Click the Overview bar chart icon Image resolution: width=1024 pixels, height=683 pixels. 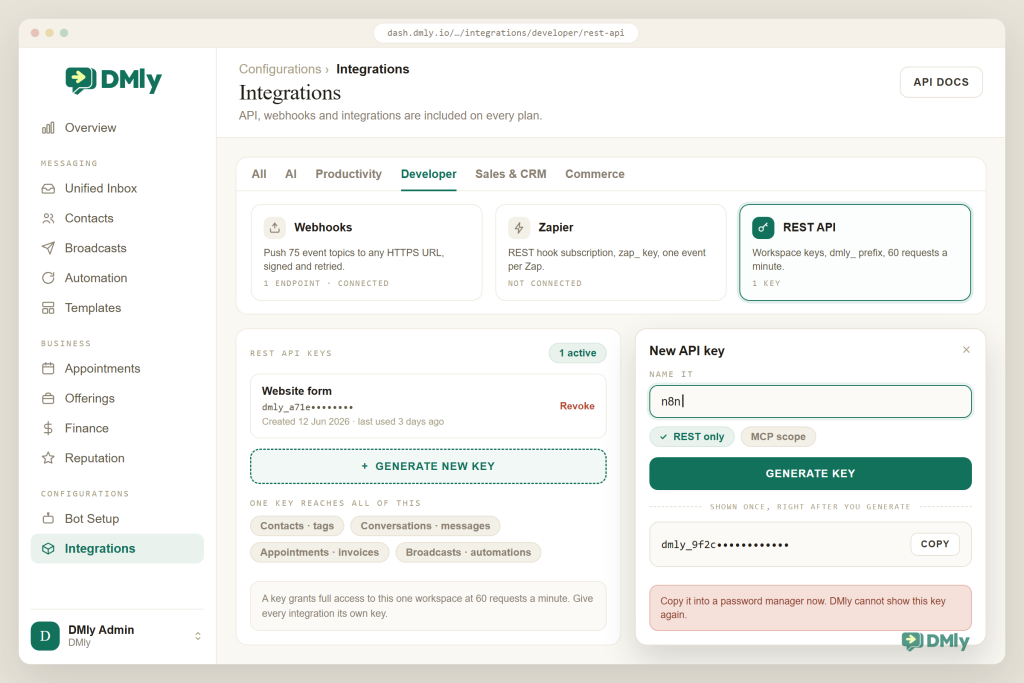(x=48, y=128)
